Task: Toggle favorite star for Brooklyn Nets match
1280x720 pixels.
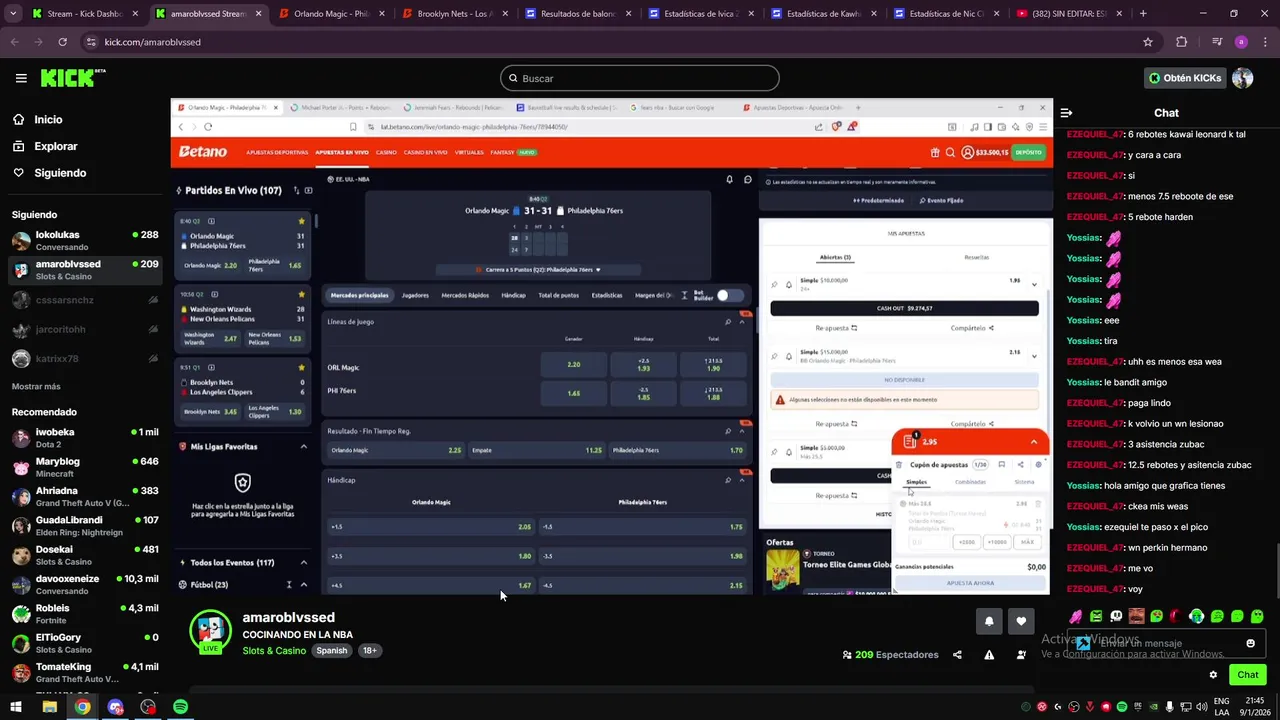Action: click(301, 368)
